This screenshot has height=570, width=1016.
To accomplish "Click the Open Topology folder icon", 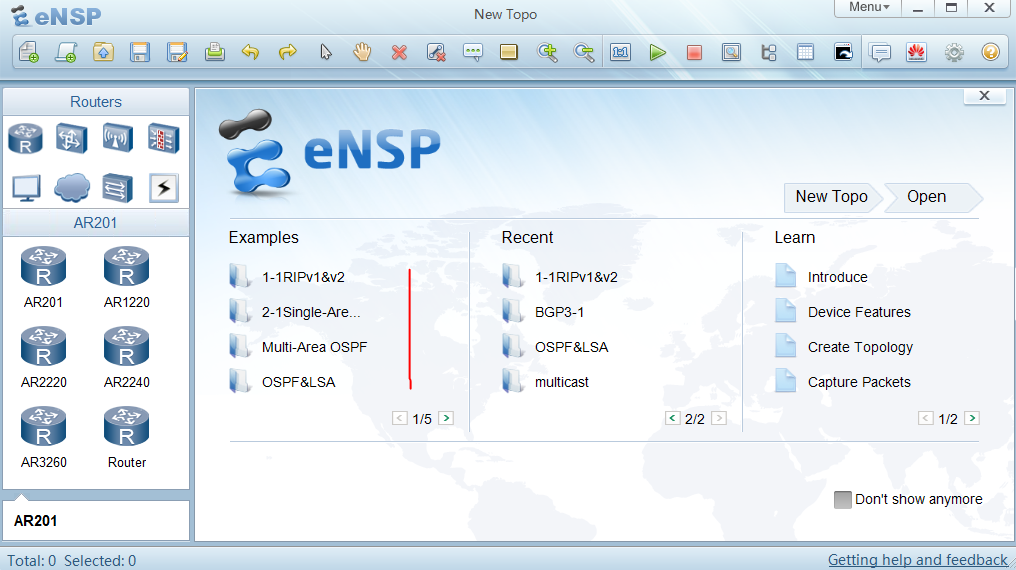I will pyautogui.click(x=103, y=52).
